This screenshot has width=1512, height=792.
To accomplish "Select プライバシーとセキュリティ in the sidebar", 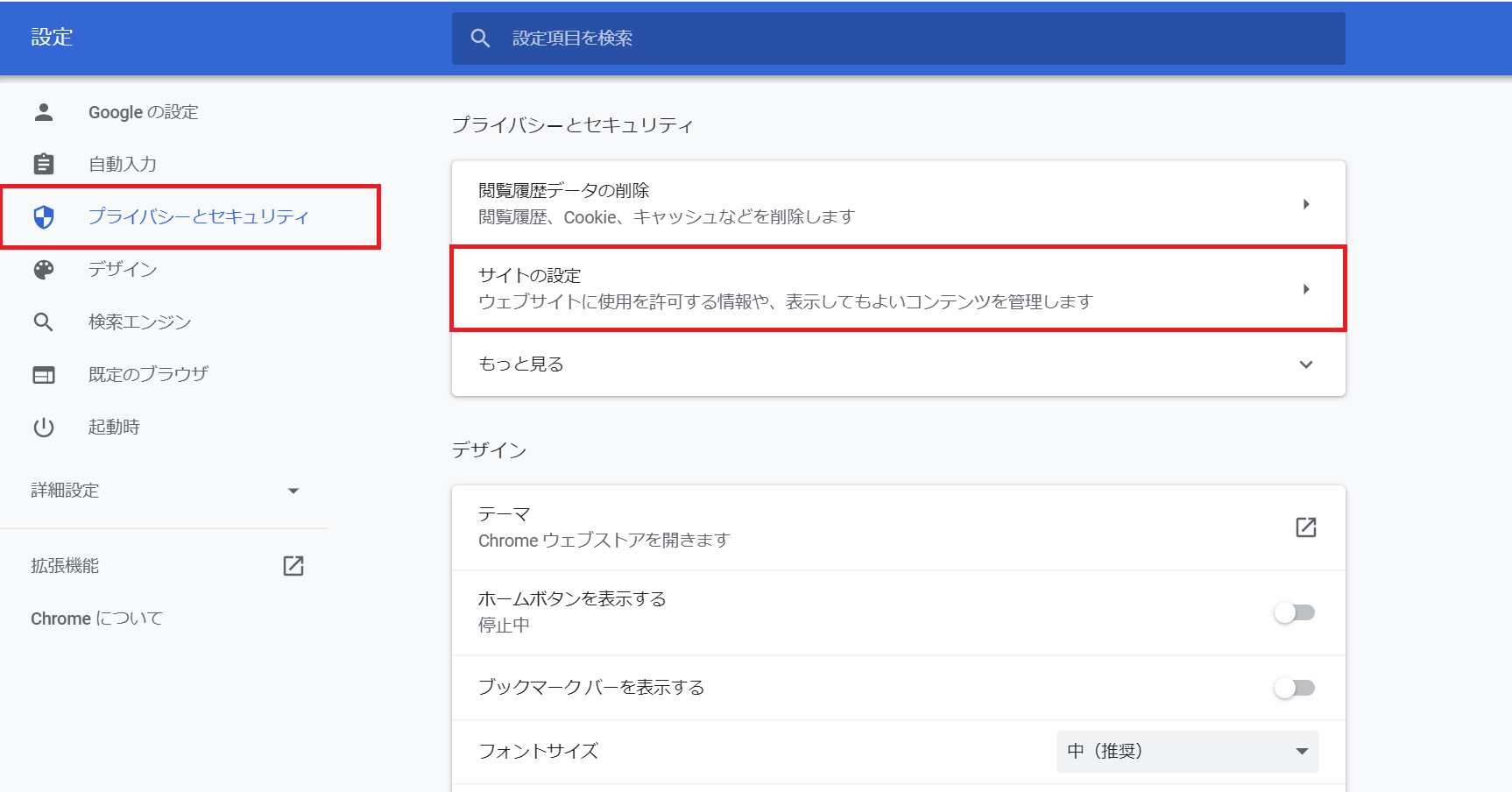I will [197, 216].
